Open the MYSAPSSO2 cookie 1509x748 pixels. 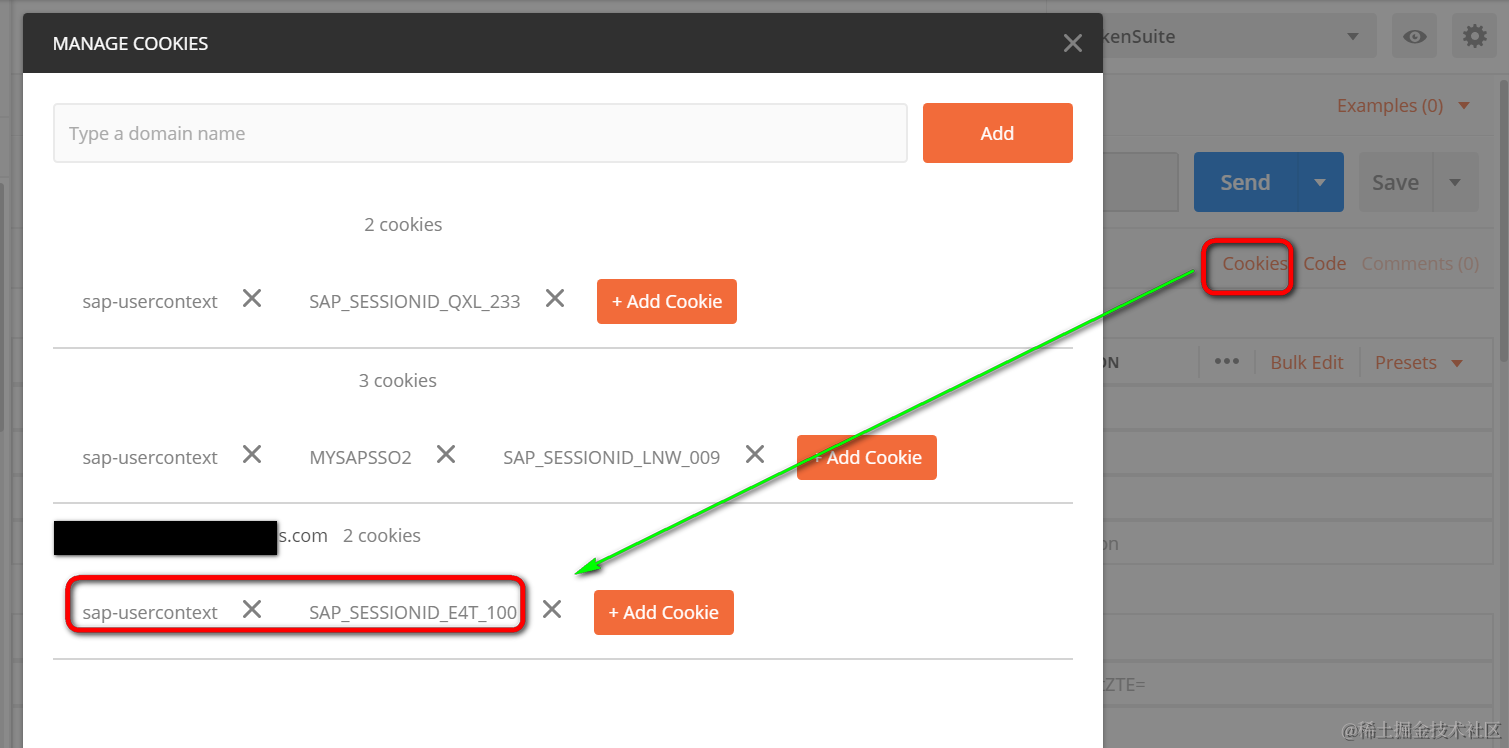pyautogui.click(x=360, y=458)
